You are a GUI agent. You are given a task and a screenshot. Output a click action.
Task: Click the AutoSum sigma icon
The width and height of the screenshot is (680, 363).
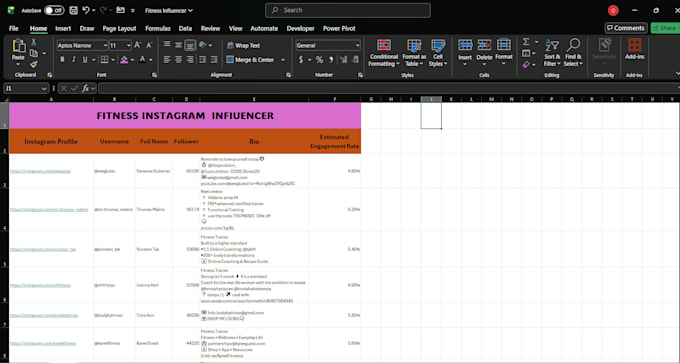[x=526, y=42]
